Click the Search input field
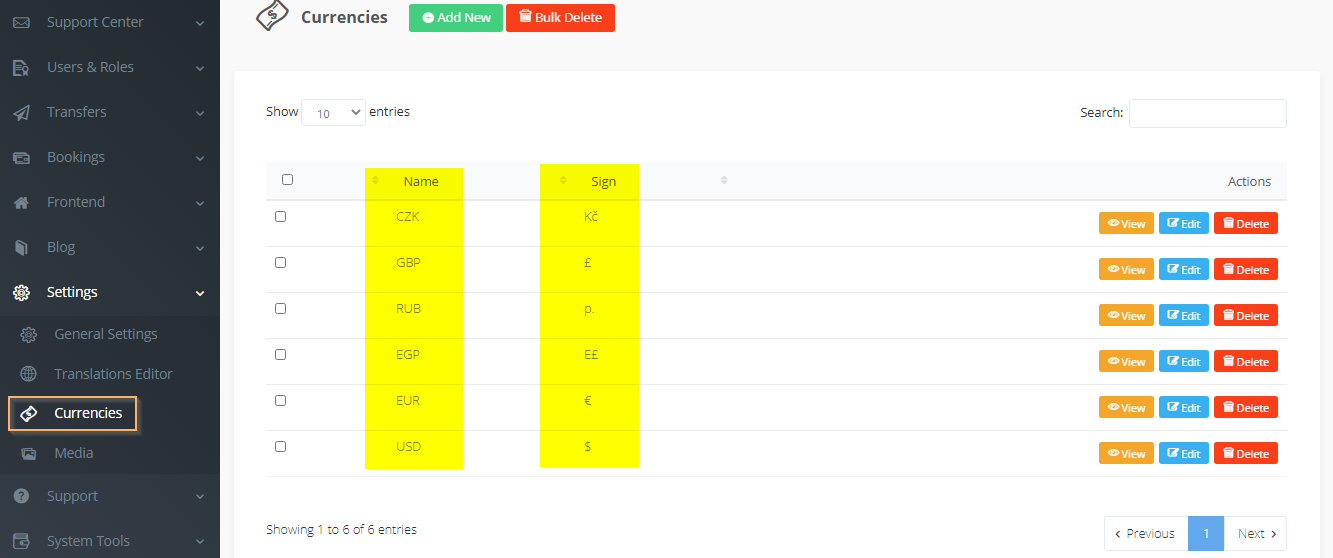 tap(1207, 113)
